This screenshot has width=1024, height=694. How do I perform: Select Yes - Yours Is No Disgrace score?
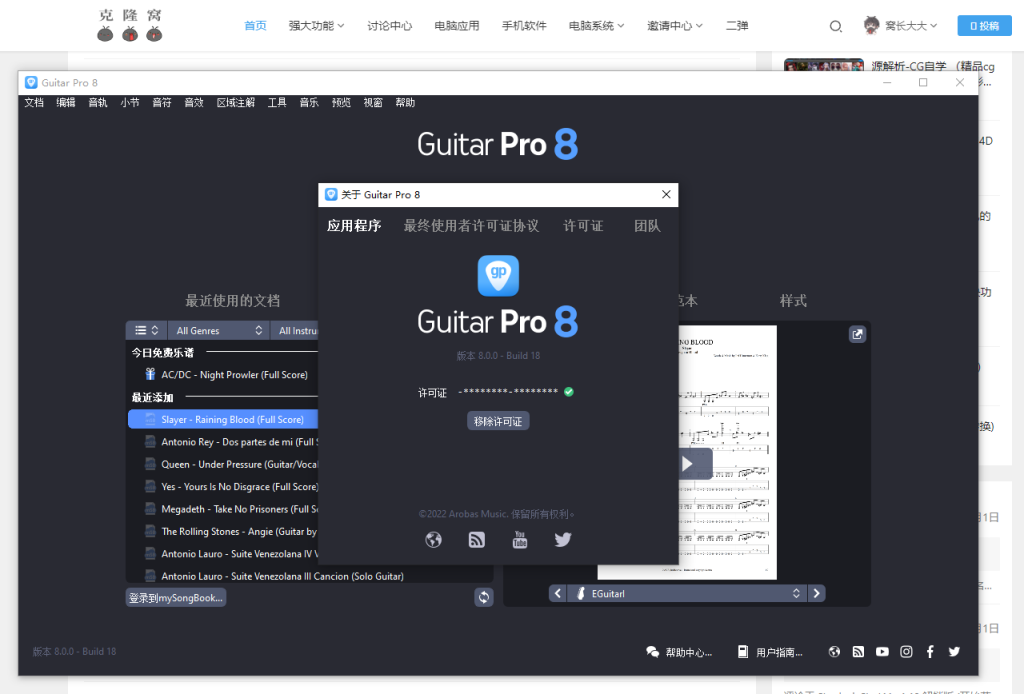tap(223, 486)
